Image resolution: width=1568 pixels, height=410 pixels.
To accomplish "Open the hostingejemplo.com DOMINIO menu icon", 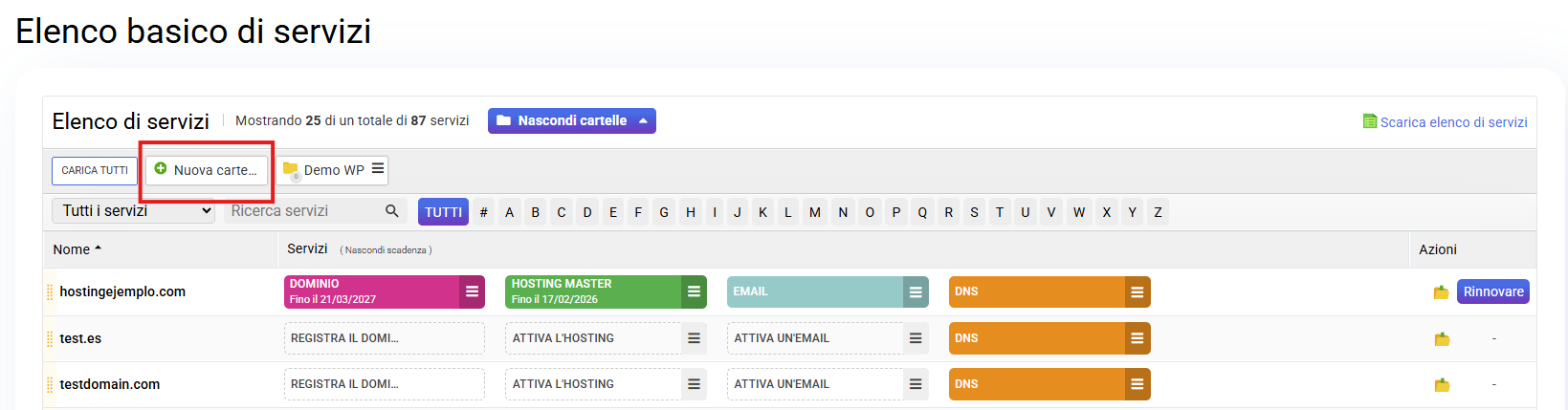I will tap(472, 292).
